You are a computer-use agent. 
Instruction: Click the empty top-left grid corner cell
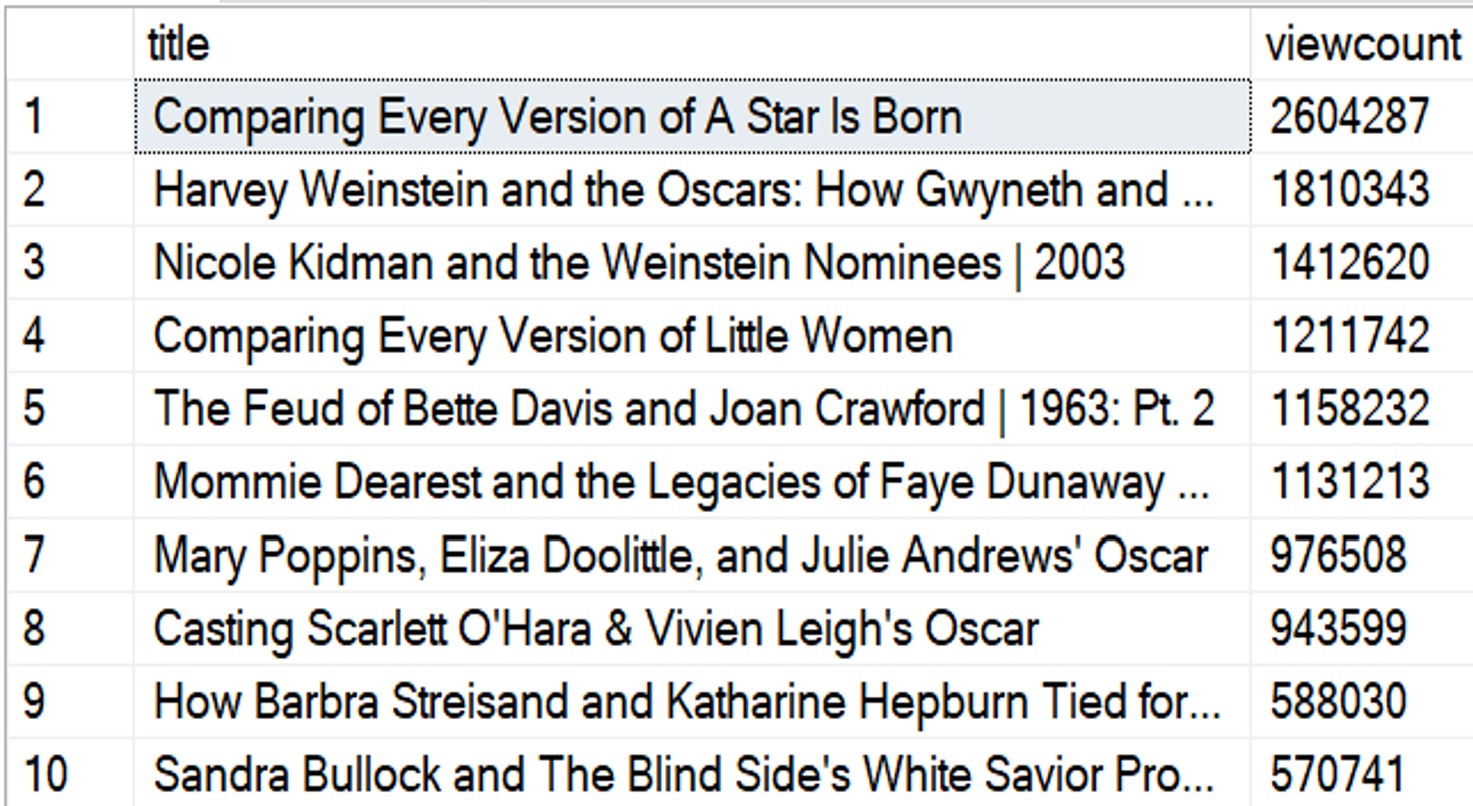click(70, 44)
